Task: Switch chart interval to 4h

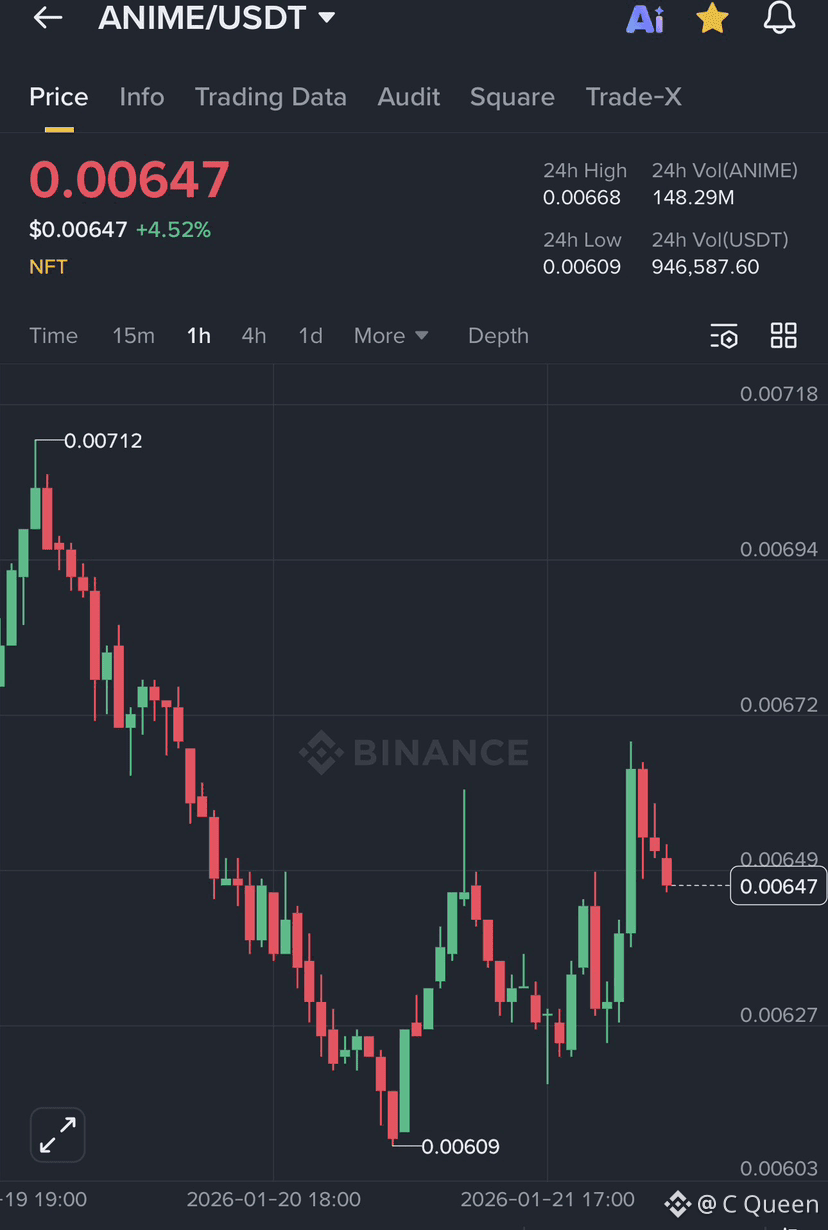Action: tap(253, 336)
